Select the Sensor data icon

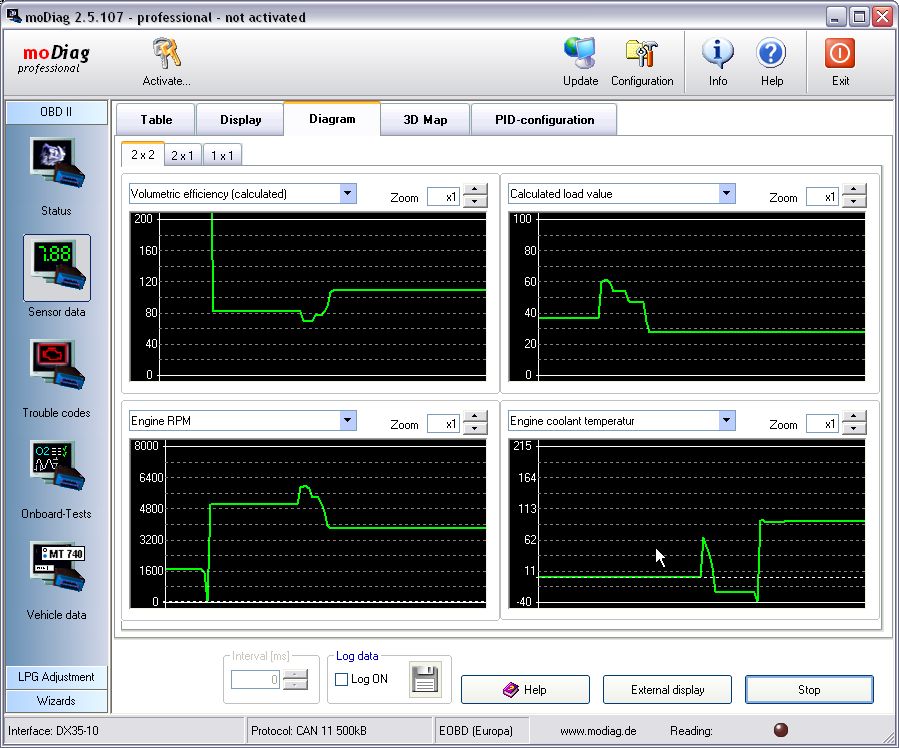pyautogui.click(x=56, y=267)
